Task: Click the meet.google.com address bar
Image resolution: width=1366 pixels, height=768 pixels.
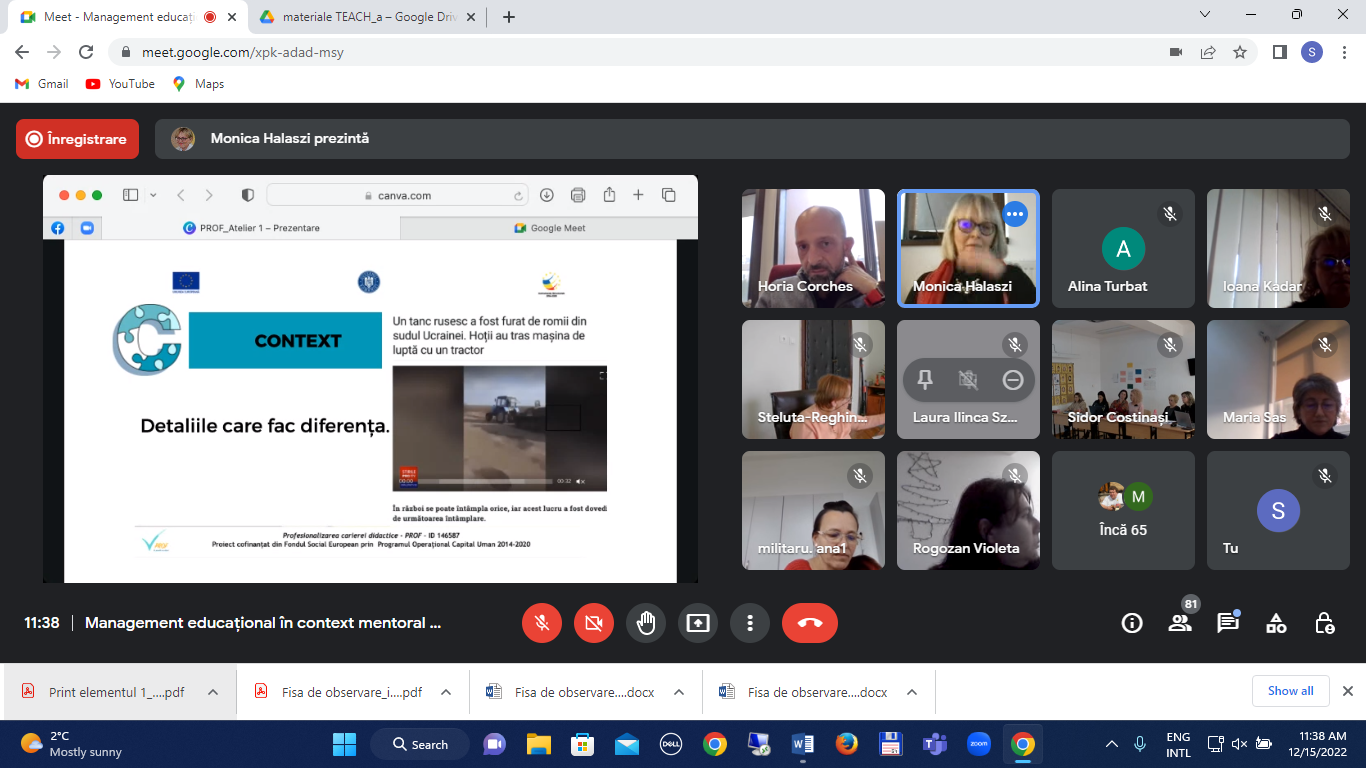Action: (x=640, y=52)
